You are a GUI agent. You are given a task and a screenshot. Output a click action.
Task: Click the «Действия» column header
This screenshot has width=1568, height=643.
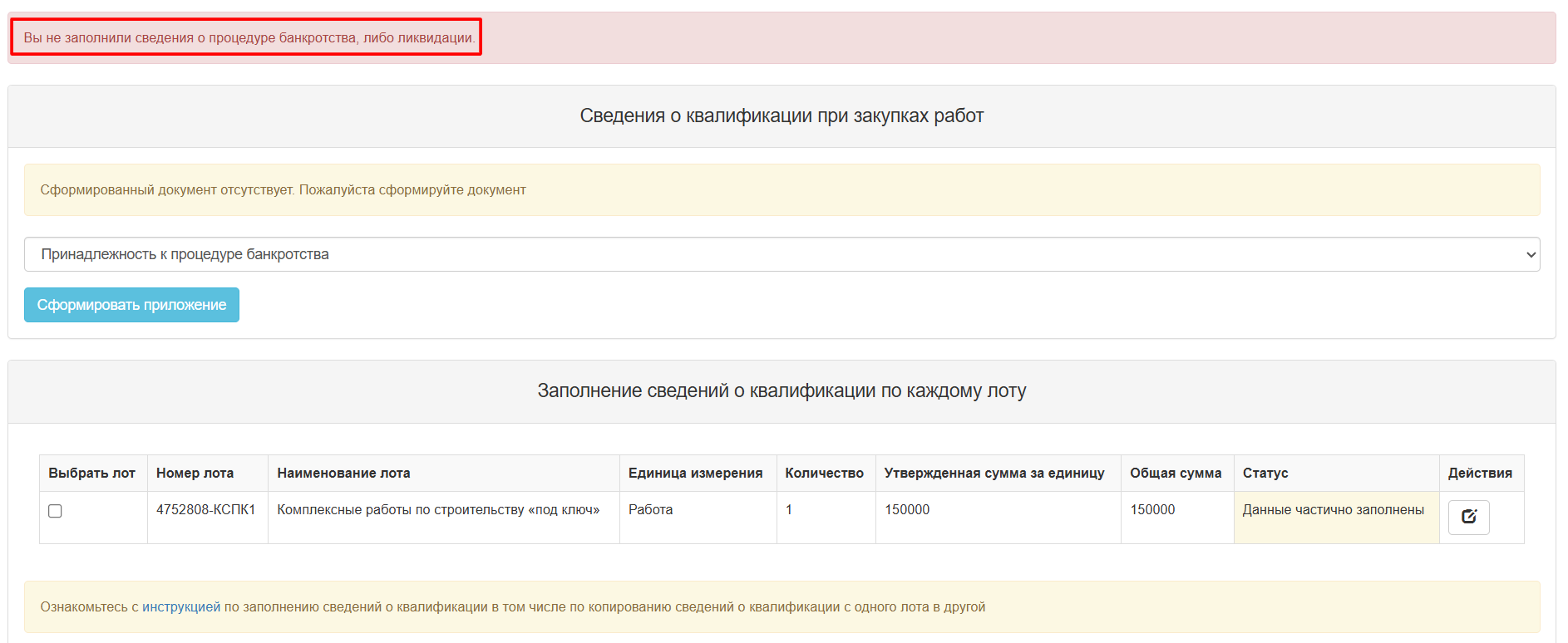(x=1480, y=473)
